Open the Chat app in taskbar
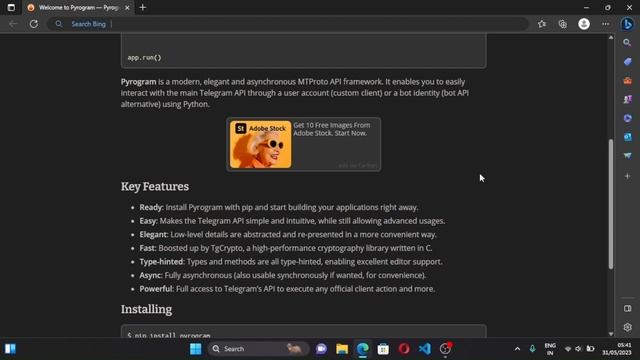 pos(321,349)
